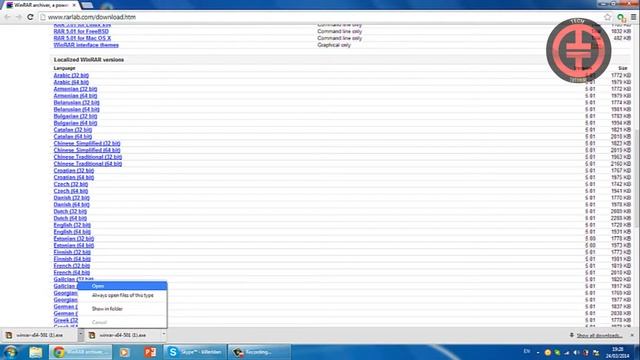
Task: Close the downloads bar with the X
Action: coord(632,335)
